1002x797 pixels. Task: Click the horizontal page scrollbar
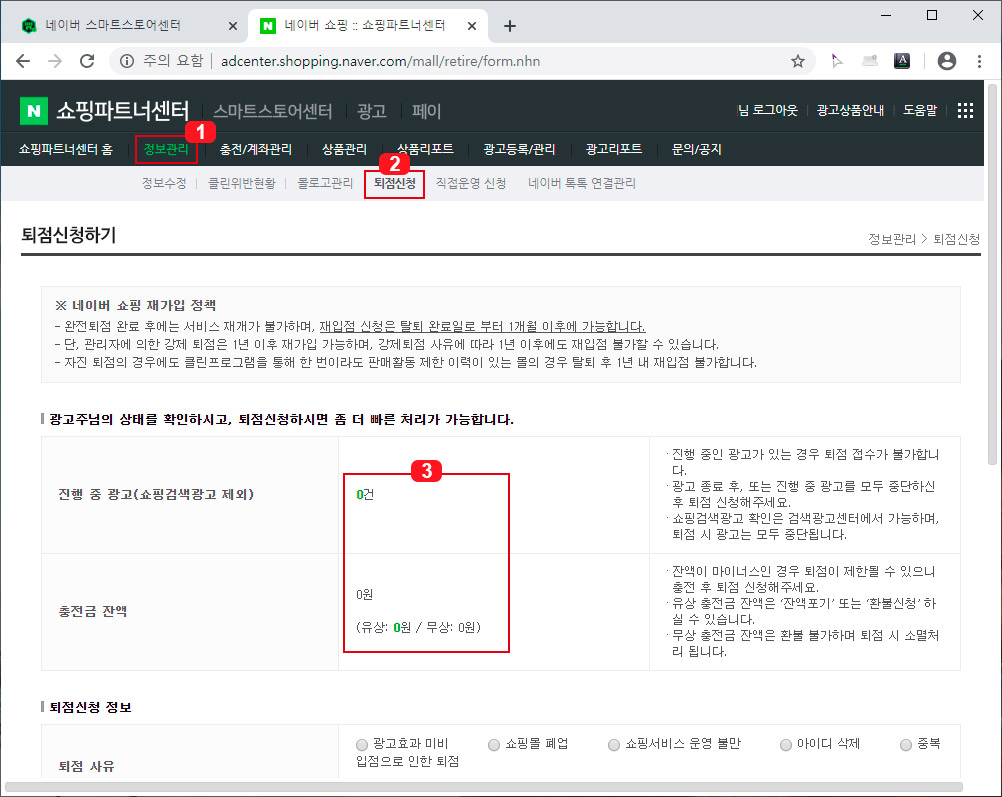(484, 787)
